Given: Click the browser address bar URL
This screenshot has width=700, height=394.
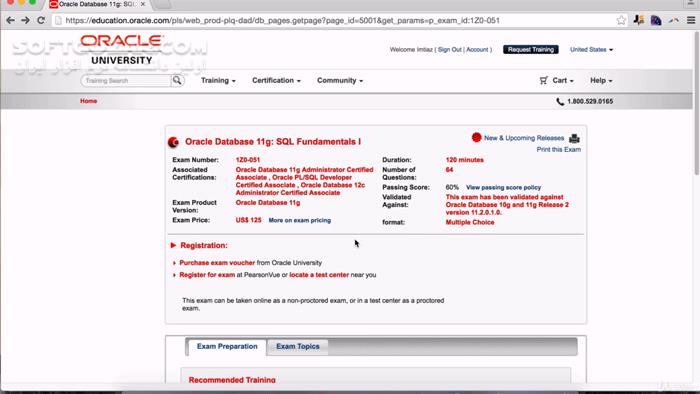Looking at the screenshot, I should click(283, 21).
